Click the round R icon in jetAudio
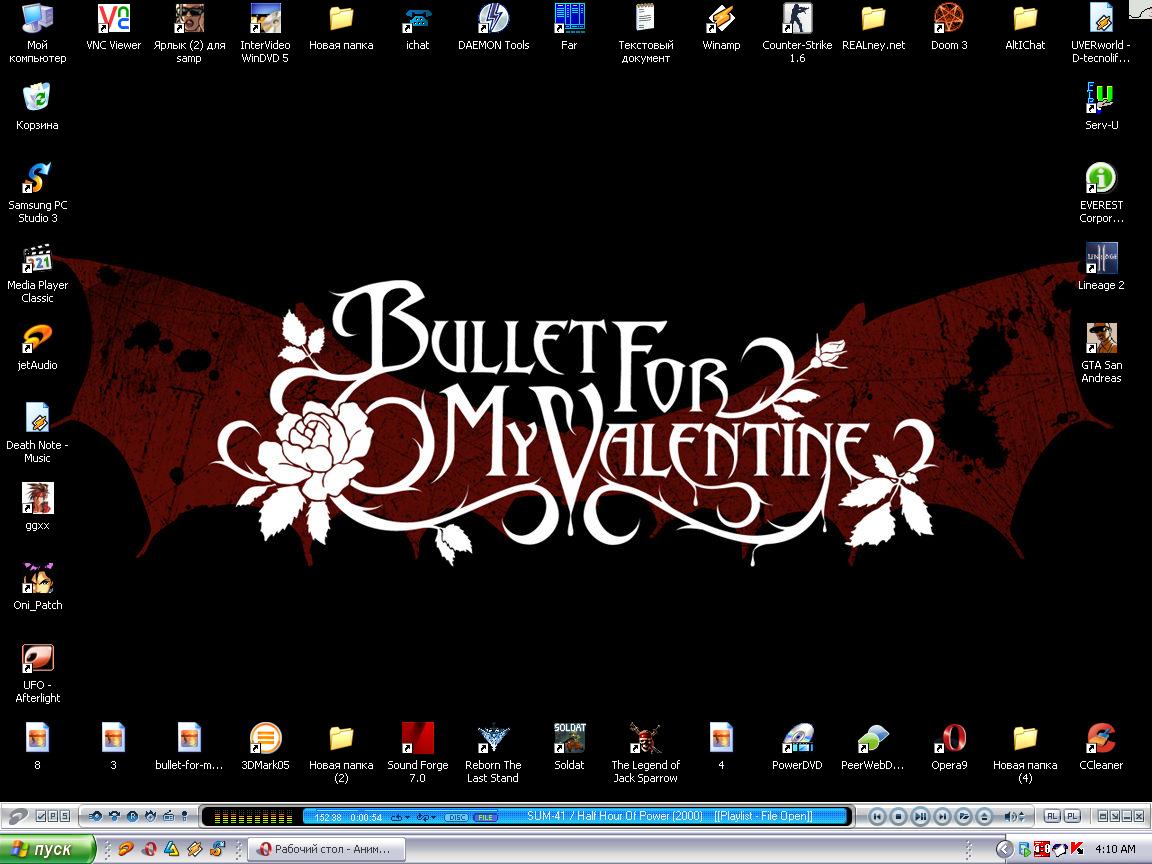Viewport: 1152px width, 864px height. point(132,816)
